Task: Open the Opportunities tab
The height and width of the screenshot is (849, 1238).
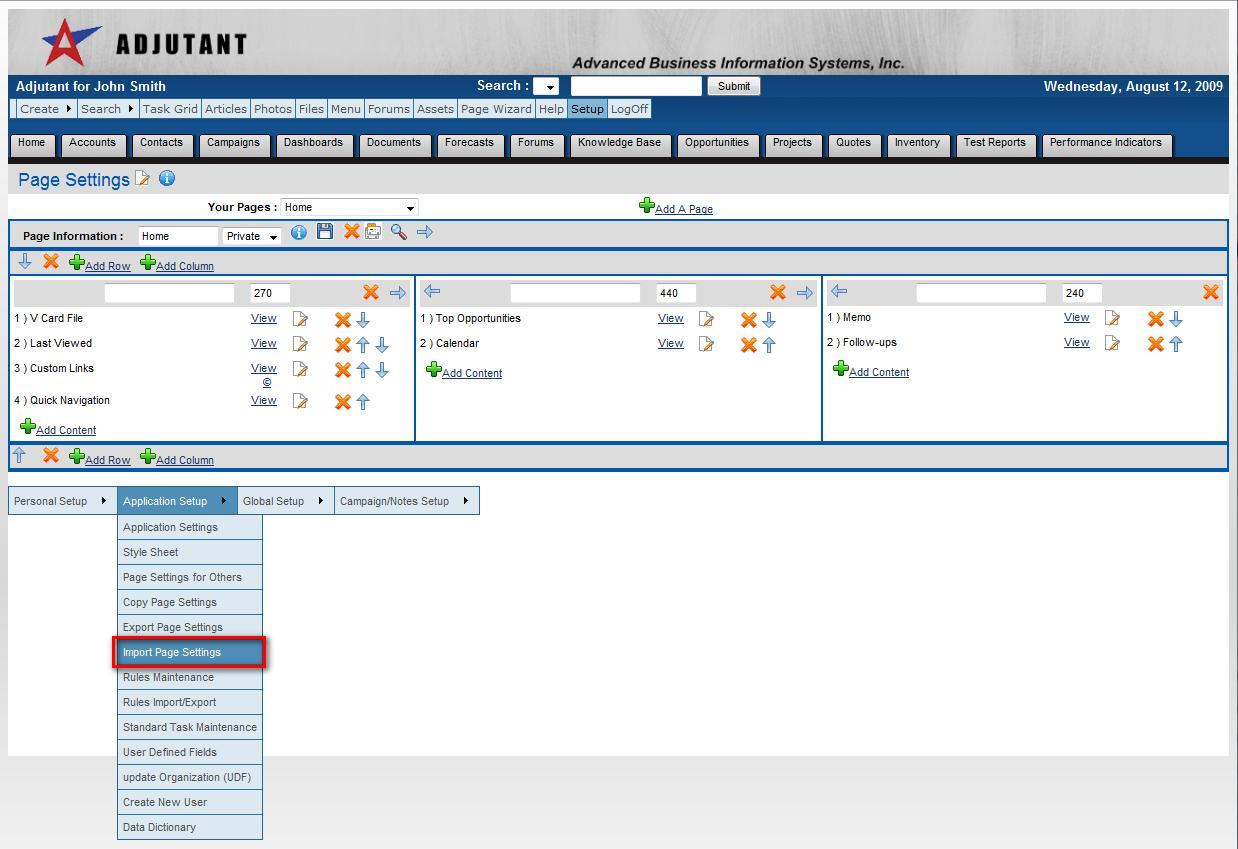Action: [716, 143]
